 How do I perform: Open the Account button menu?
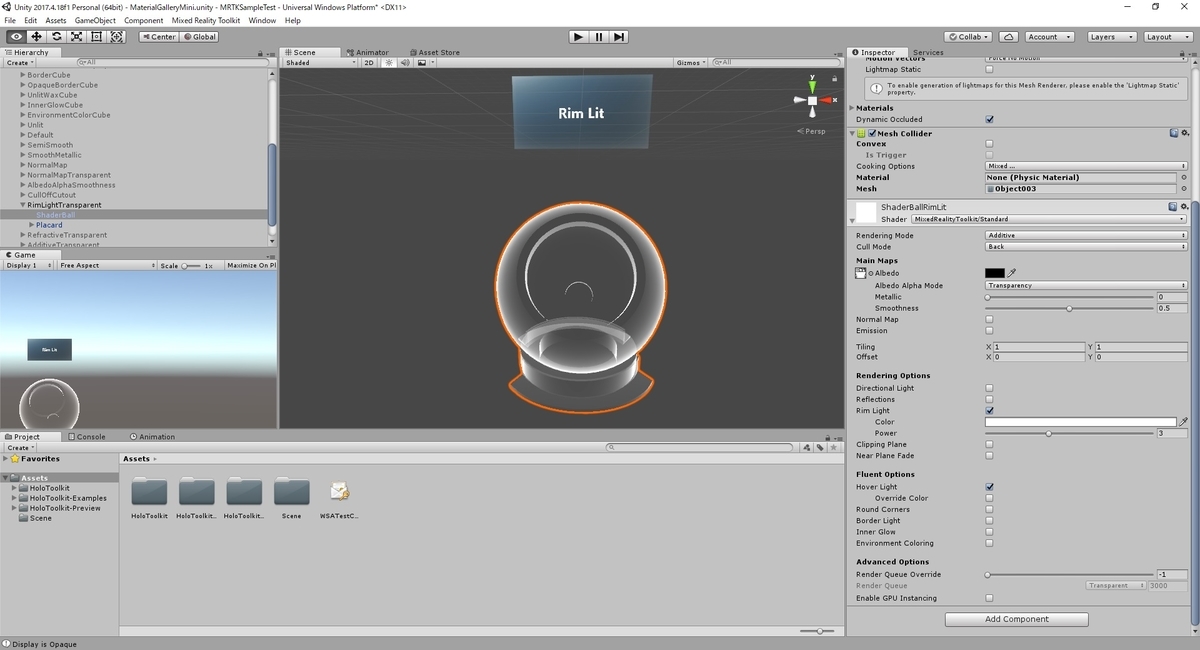[1047, 37]
